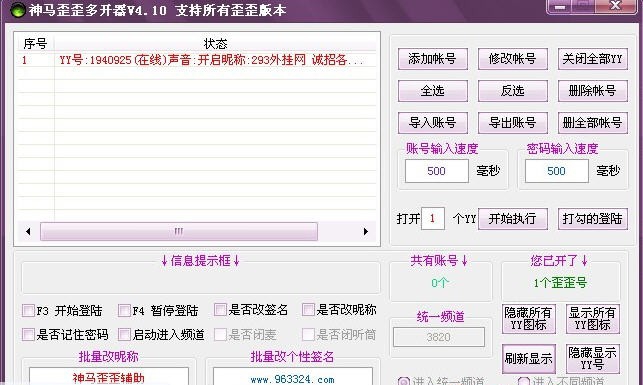Enable F3 开始登陆 checkbox

(28, 310)
